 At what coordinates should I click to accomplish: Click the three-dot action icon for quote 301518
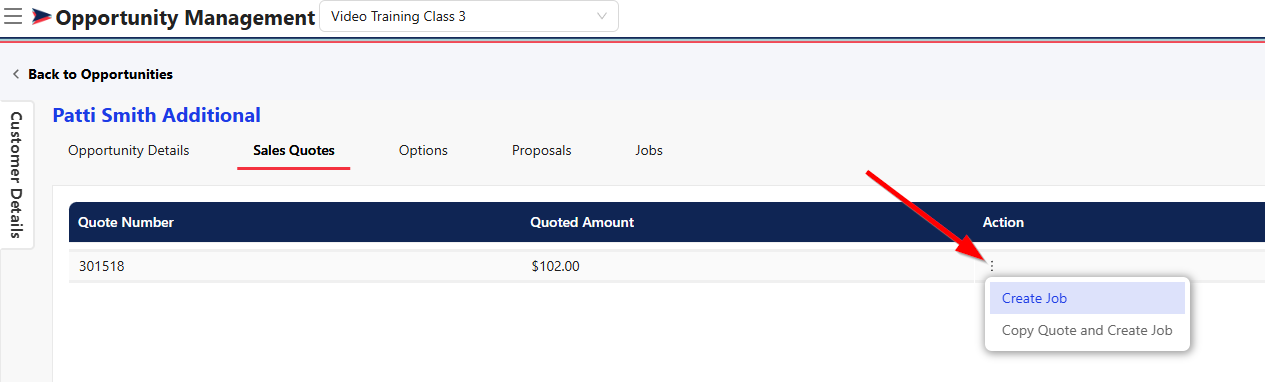click(x=992, y=266)
